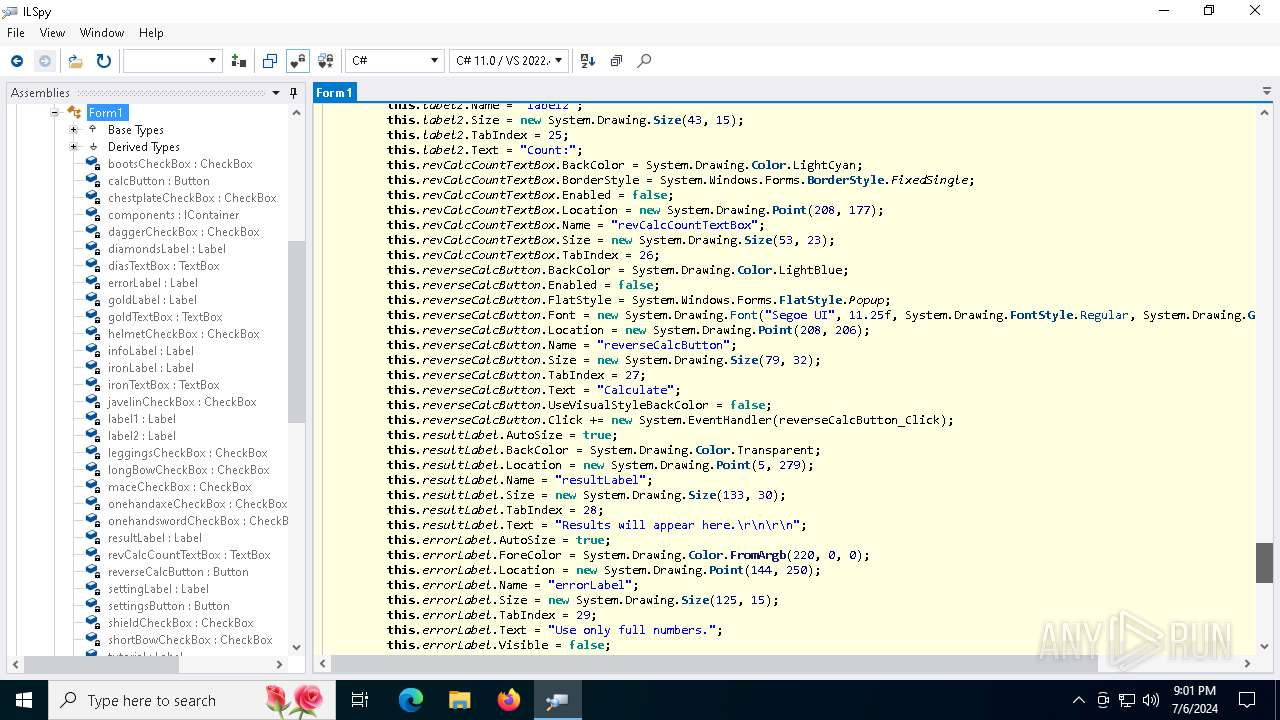The width and height of the screenshot is (1280, 720).
Task: Launch Firefox from taskbar
Action: pos(508,700)
